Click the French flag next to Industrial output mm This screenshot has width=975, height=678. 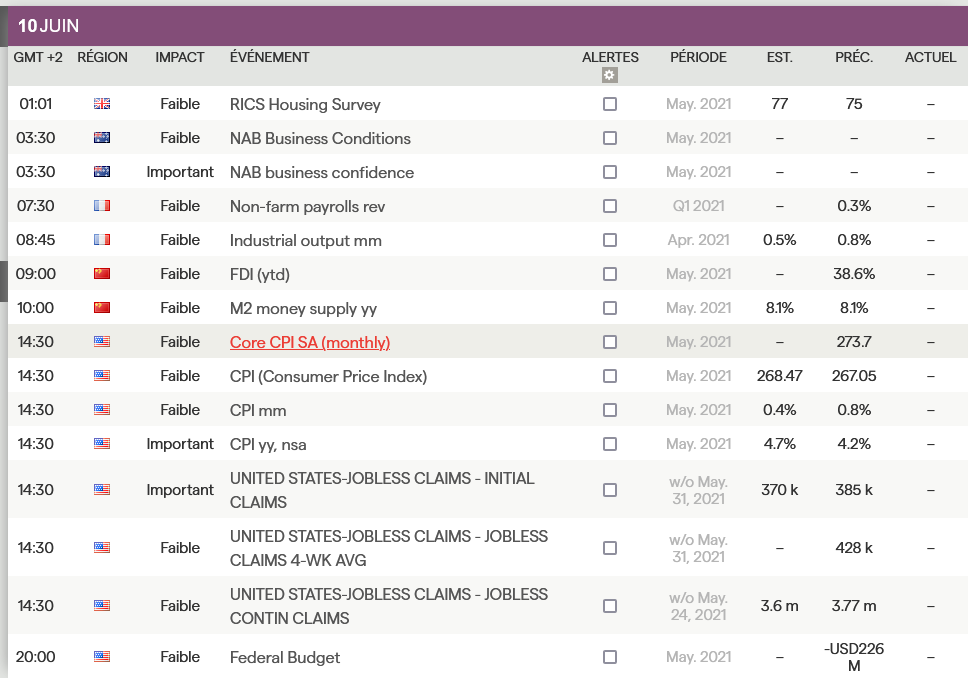(102, 240)
